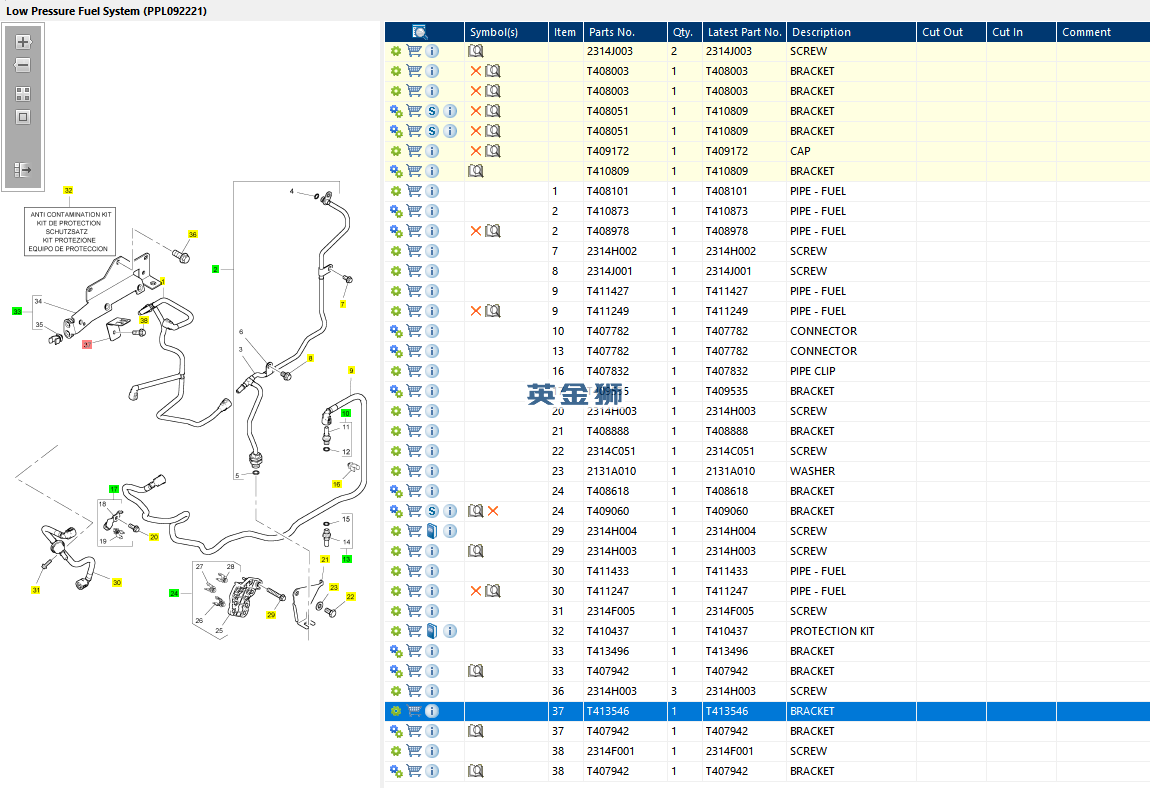The image size is (1150, 788).
Task: Open info for part T408101
Action: pyautogui.click(x=432, y=191)
